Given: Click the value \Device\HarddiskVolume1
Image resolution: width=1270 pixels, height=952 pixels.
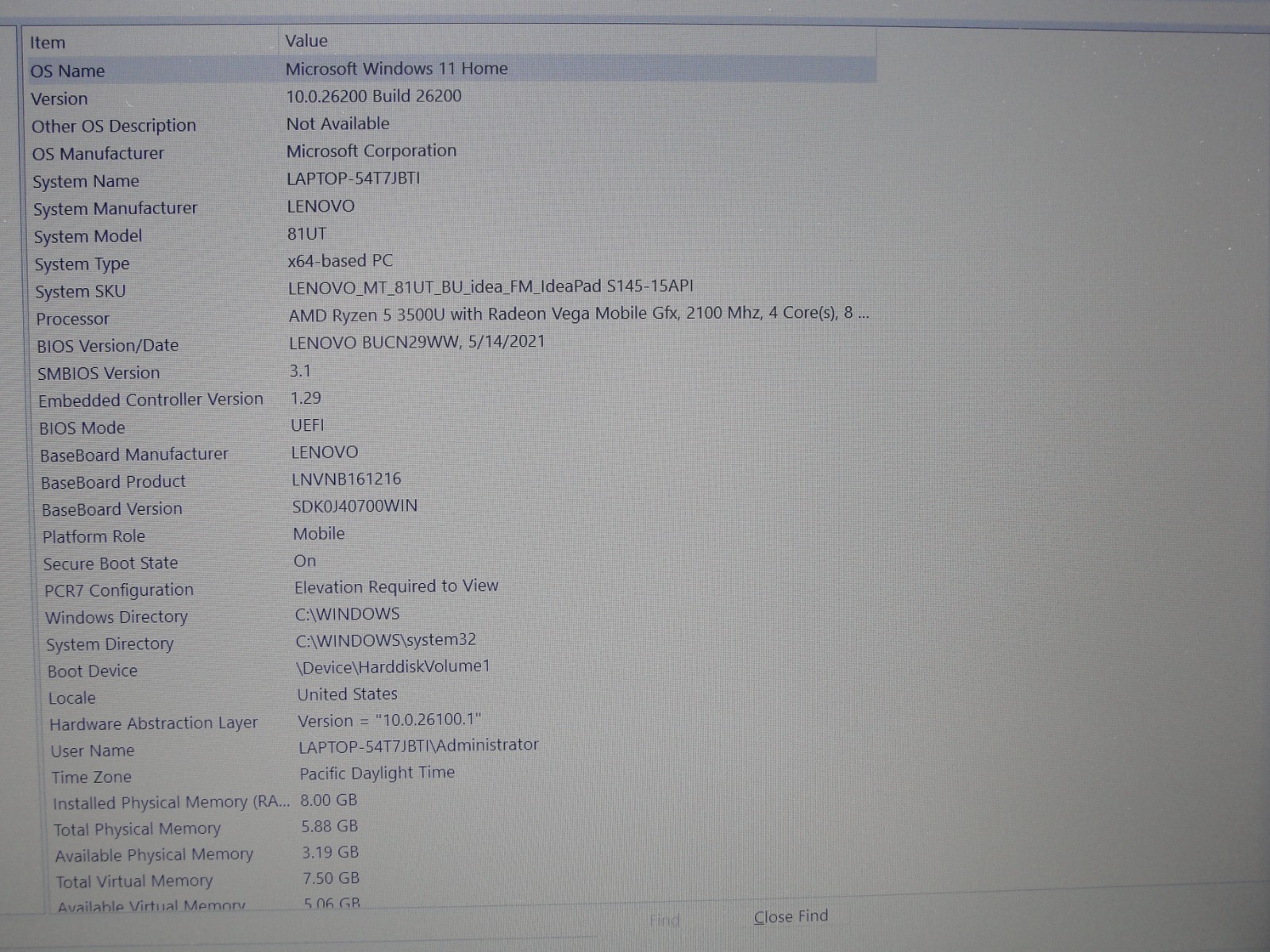Looking at the screenshot, I should [393, 667].
